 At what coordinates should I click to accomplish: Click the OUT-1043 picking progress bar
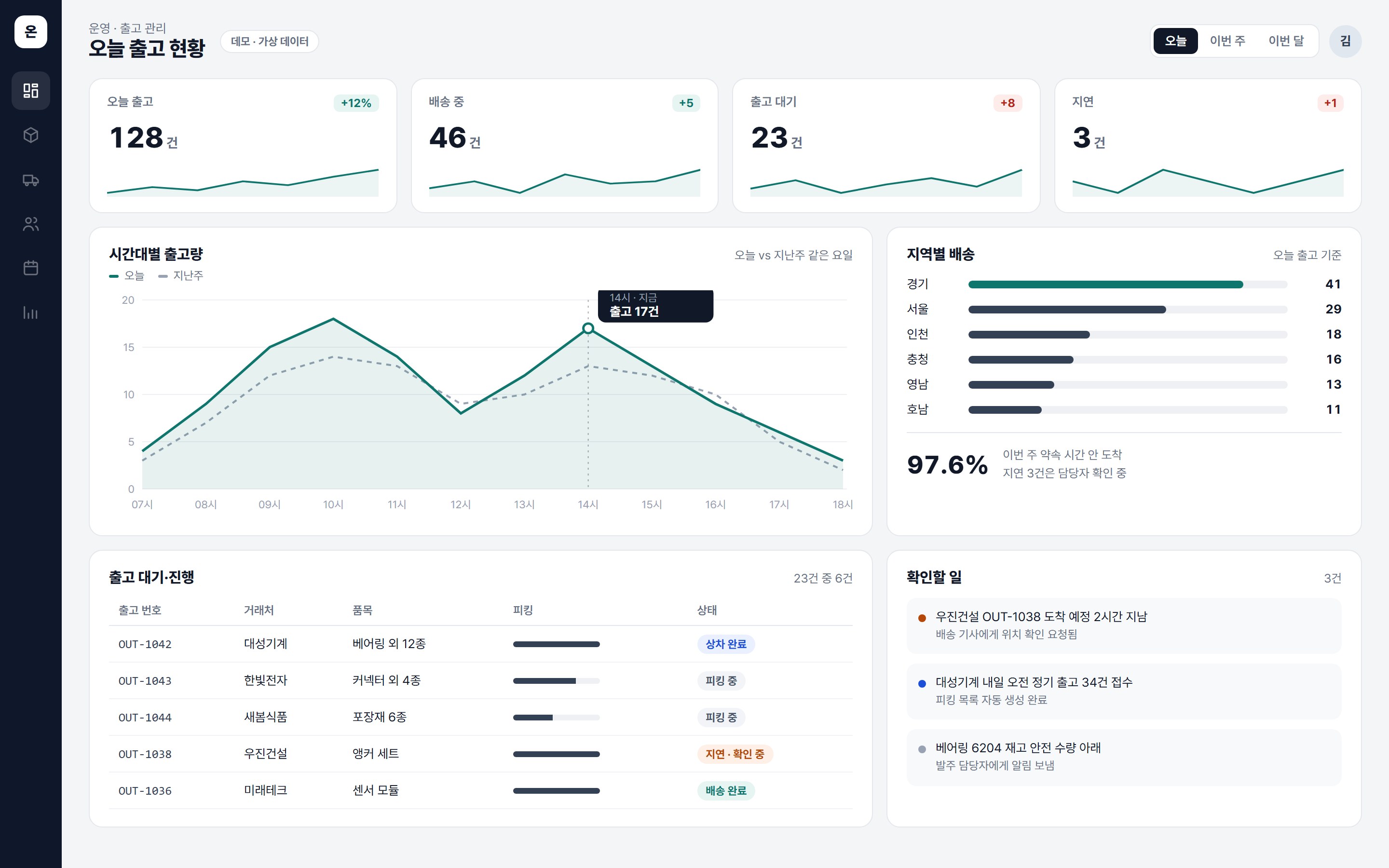tap(556, 681)
